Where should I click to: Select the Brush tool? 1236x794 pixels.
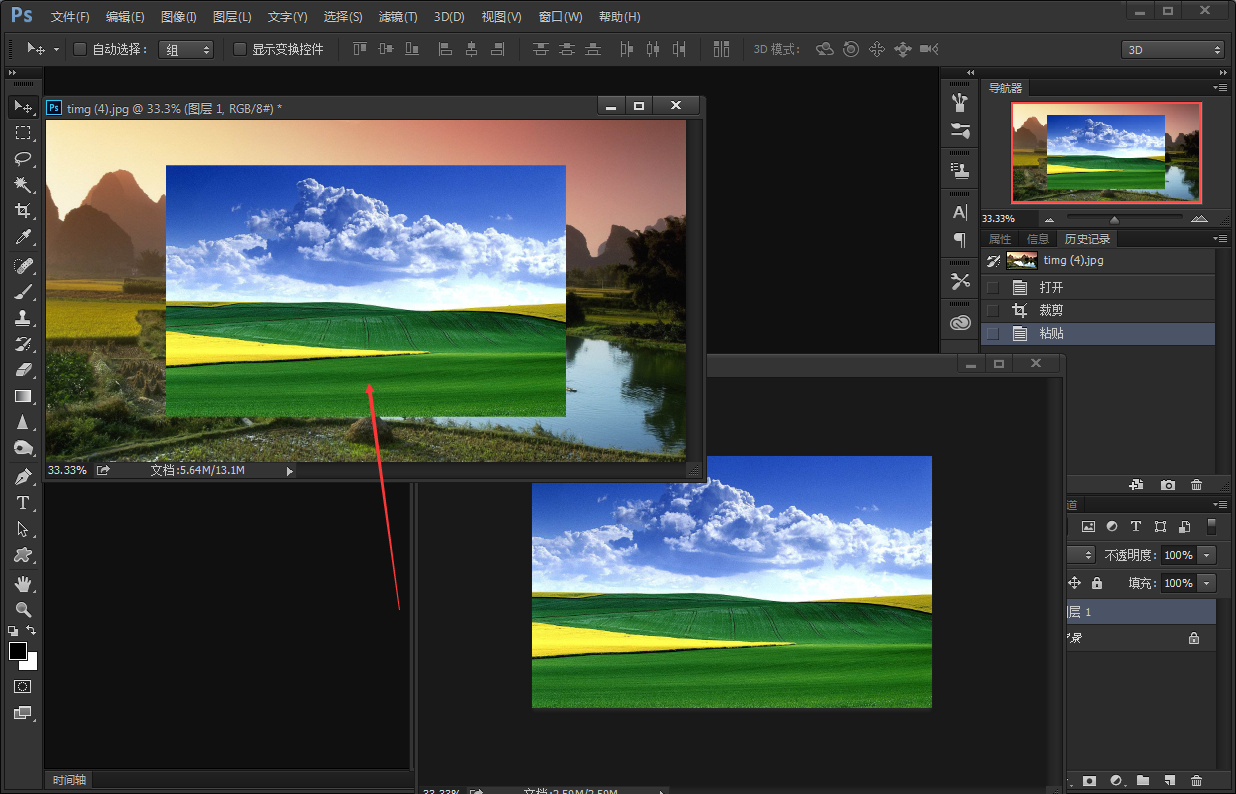pos(22,292)
